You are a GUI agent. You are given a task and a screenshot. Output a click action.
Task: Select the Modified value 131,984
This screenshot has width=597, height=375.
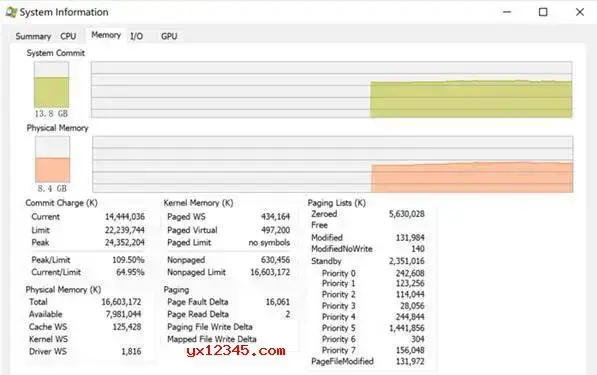410,238
